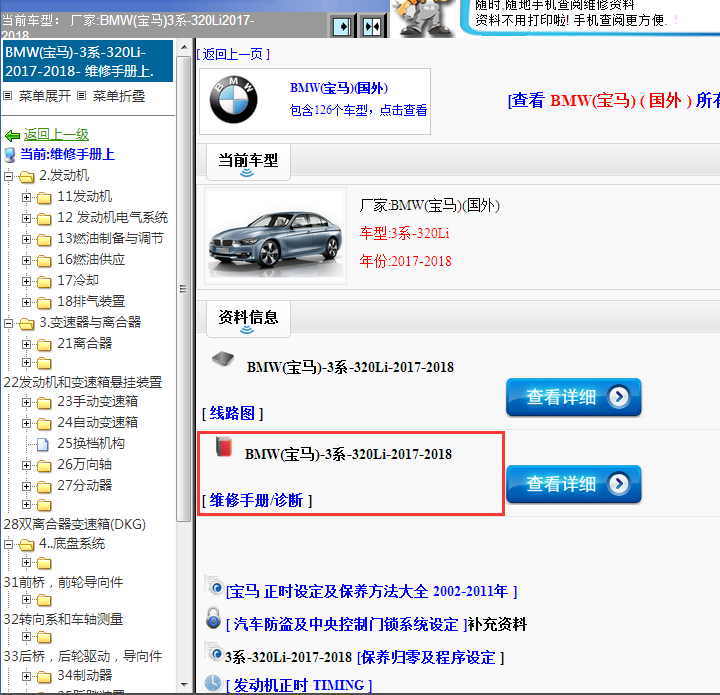The height and width of the screenshot is (695, 720).
Task: Click the blue BMW 3-series car thumbnail
Action: [275, 236]
